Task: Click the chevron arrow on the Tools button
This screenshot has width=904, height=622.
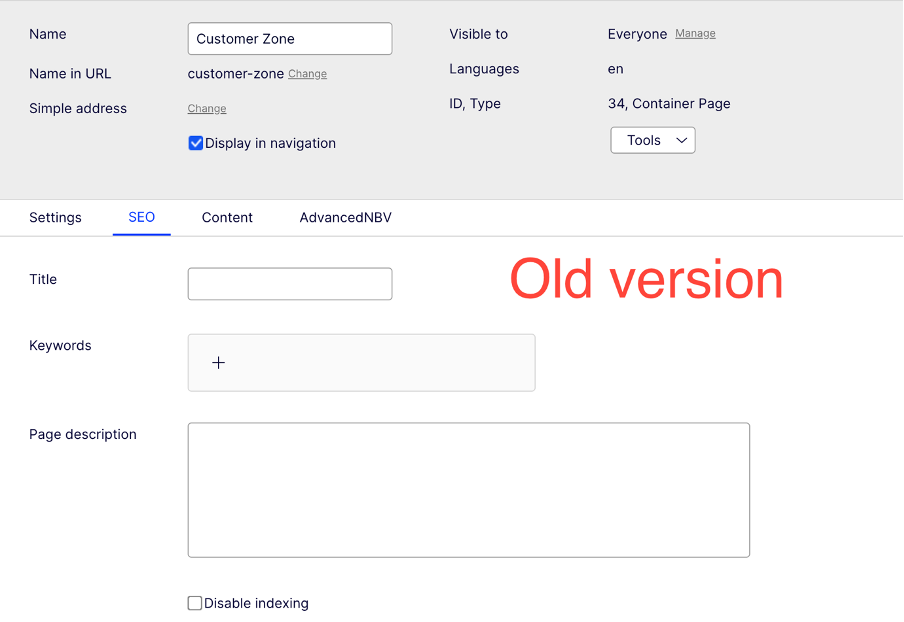Action: (x=682, y=141)
